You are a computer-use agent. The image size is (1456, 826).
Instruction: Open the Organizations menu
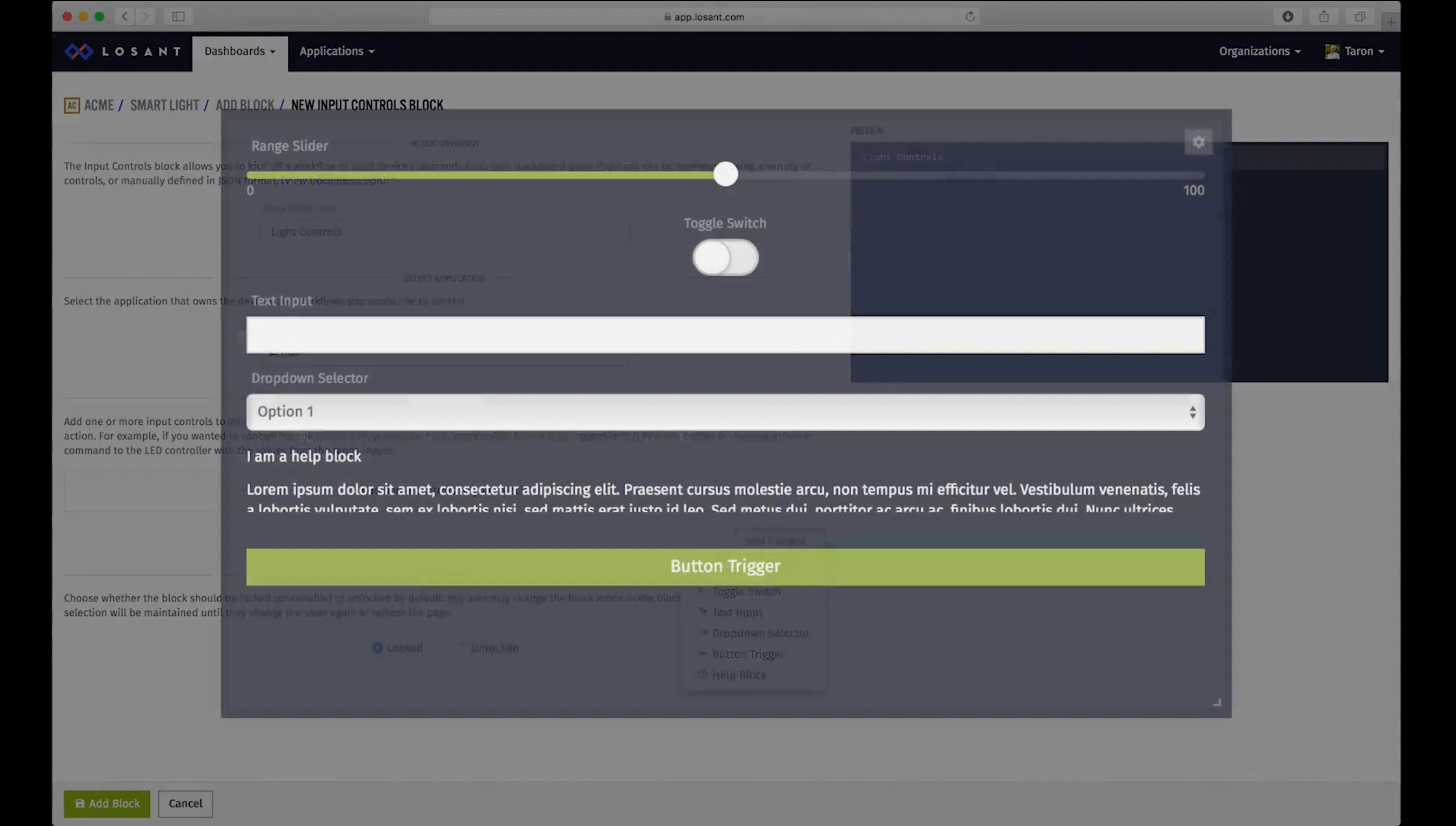(1259, 51)
